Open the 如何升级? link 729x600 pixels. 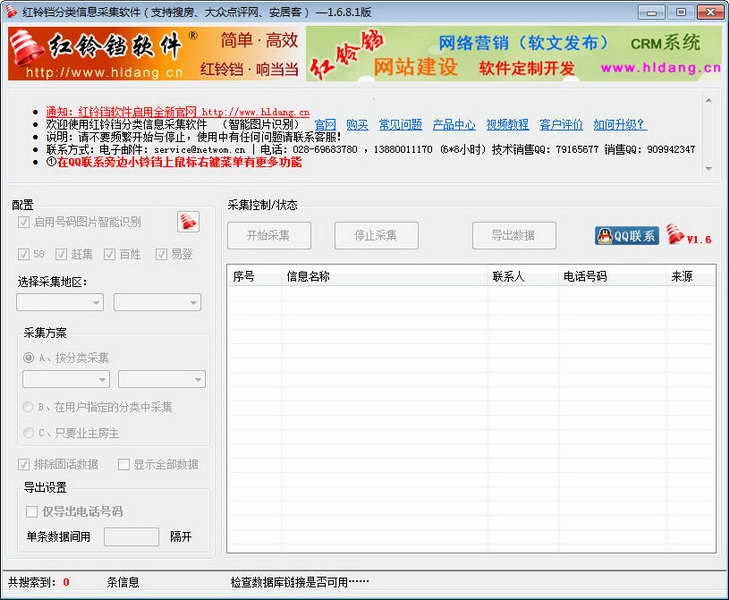tap(620, 125)
